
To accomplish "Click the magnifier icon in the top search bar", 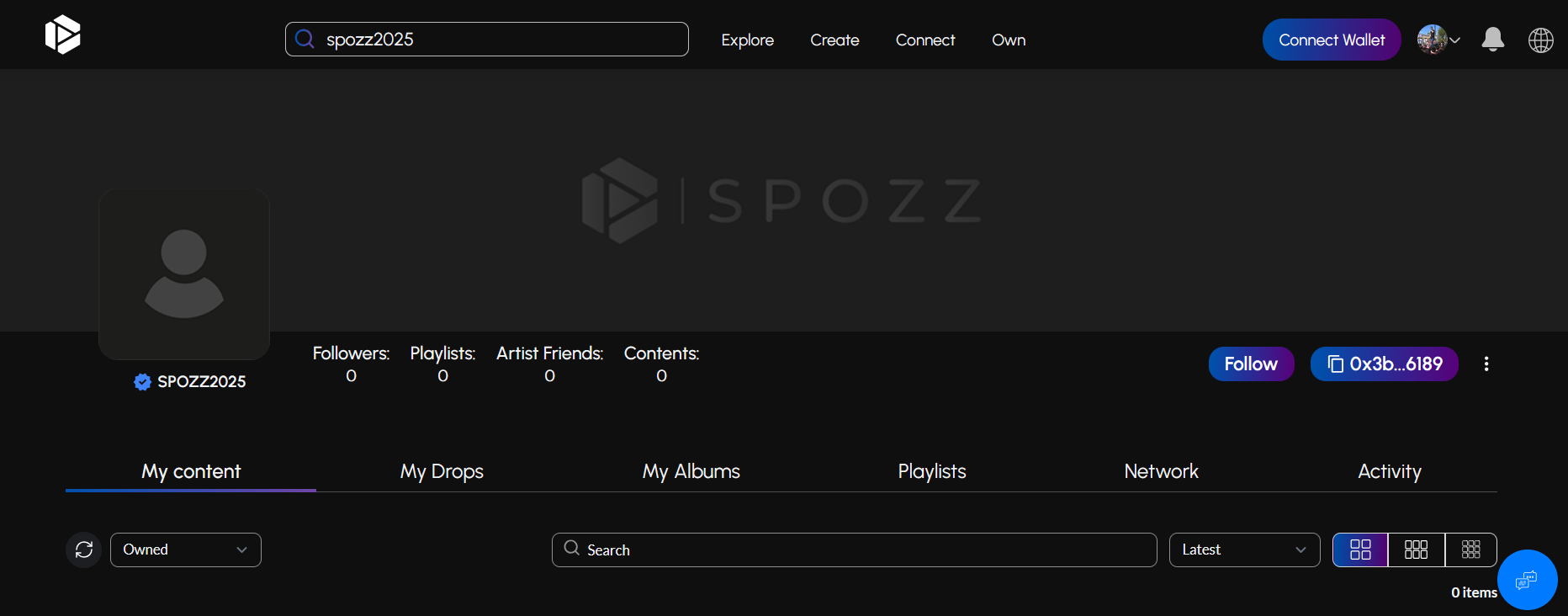I will click(x=305, y=40).
